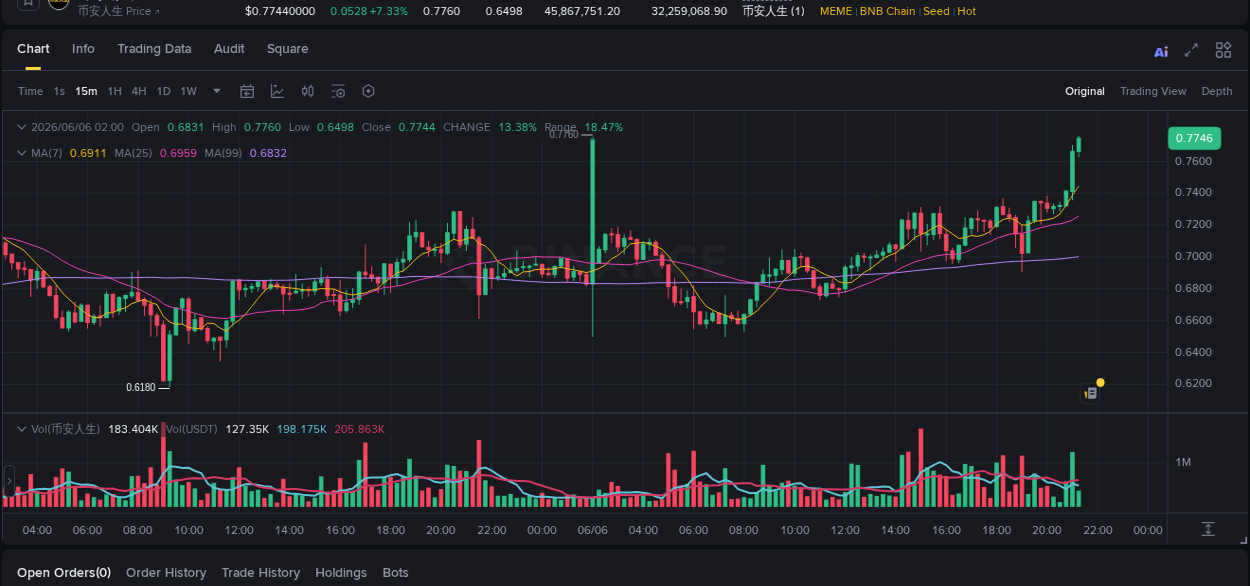Open the Trade History tab

coord(260,573)
